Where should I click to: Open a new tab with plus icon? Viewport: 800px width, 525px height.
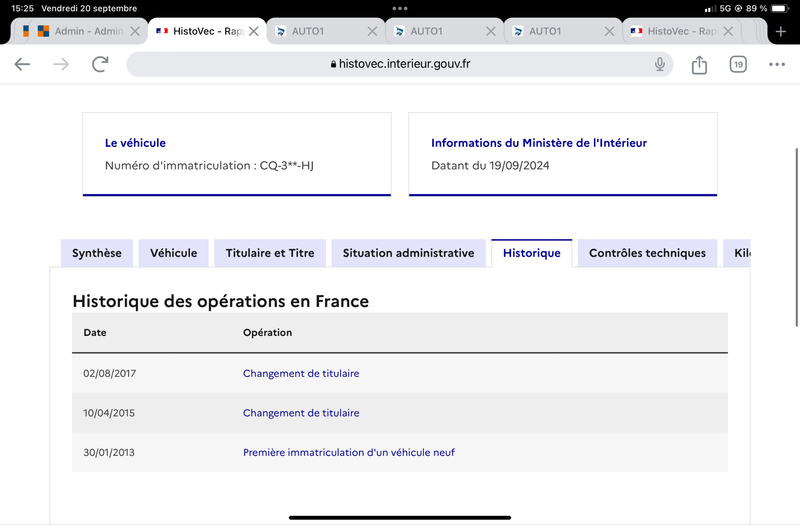(x=781, y=32)
